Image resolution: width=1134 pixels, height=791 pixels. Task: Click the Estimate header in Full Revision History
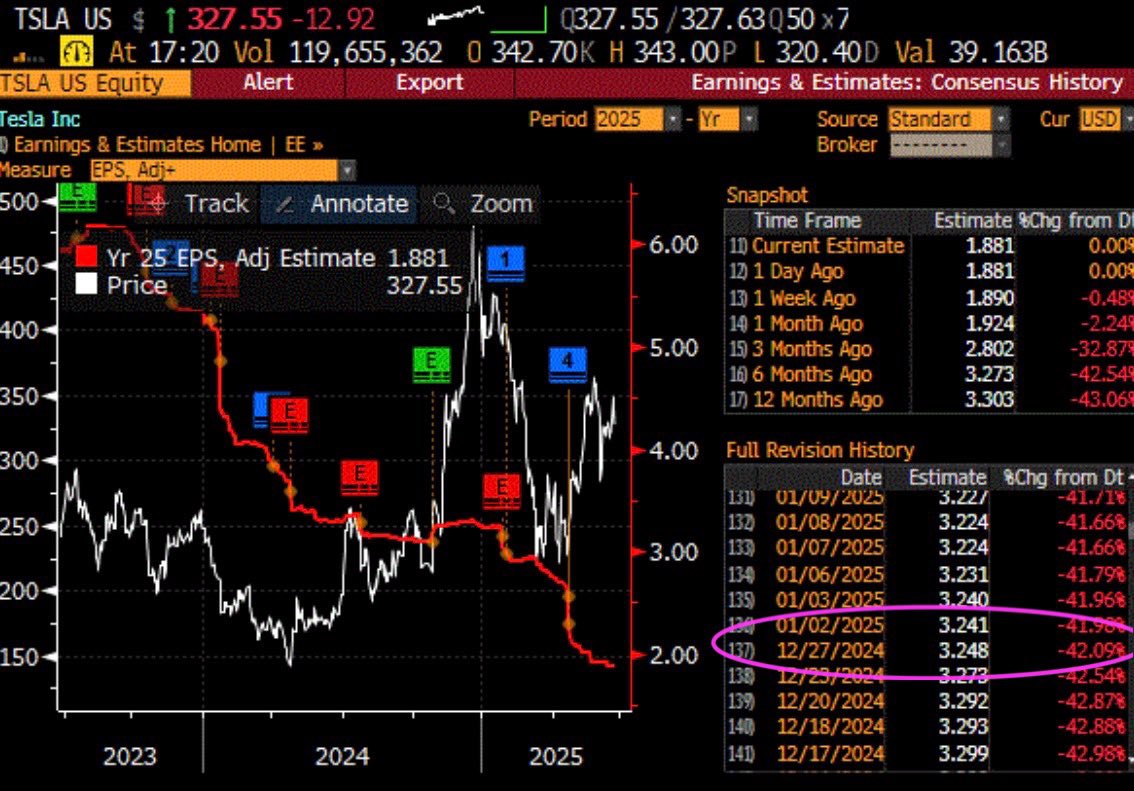(947, 477)
